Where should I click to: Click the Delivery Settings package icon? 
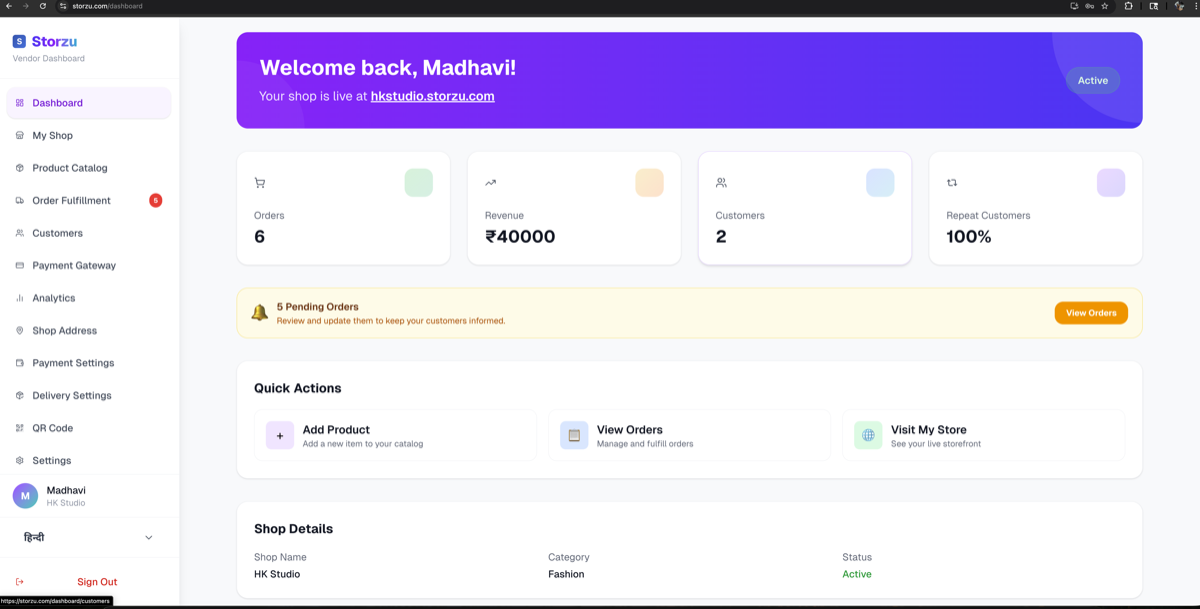pos(20,395)
